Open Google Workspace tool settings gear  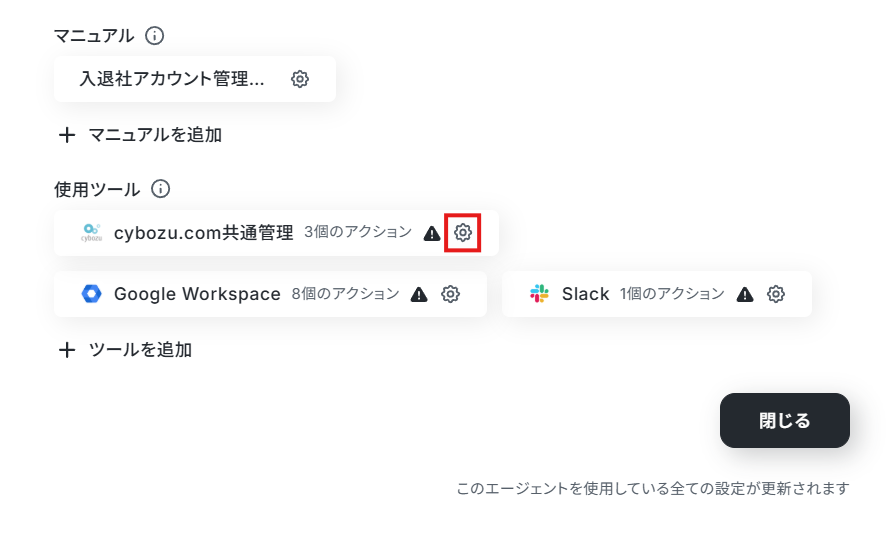pos(450,294)
